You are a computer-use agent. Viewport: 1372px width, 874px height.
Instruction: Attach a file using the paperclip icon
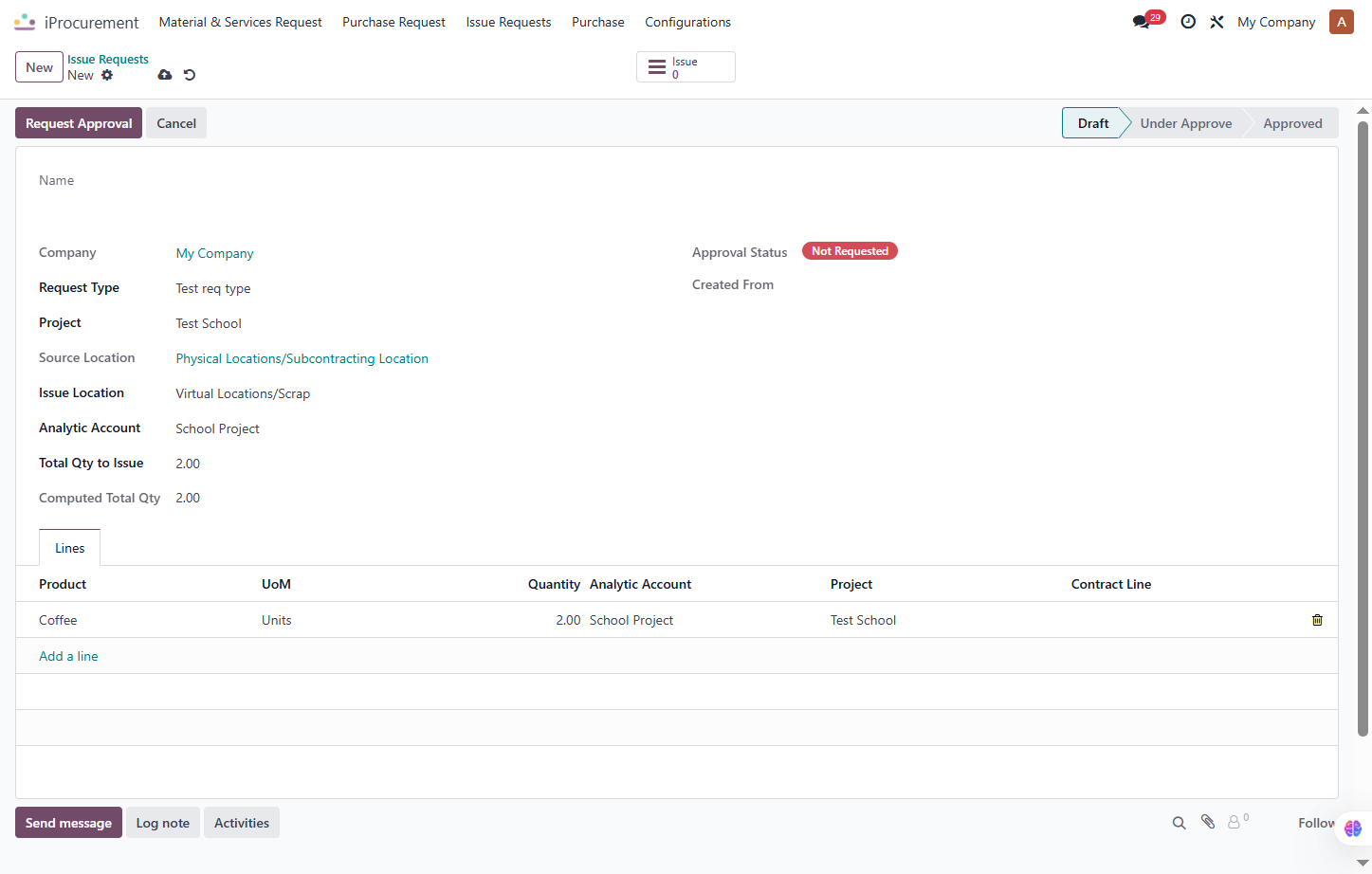tap(1208, 822)
